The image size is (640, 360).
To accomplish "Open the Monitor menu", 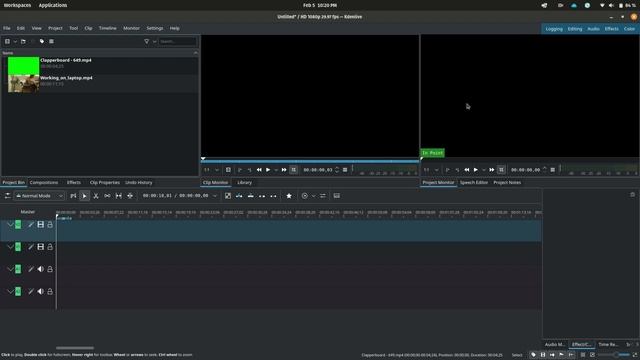I will pos(131,28).
